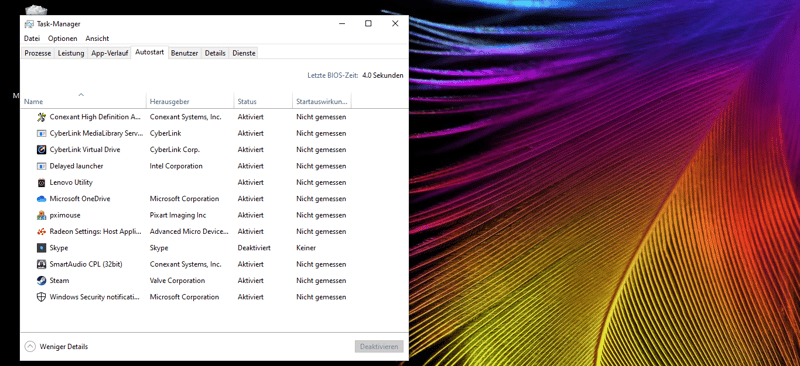This screenshot has height=366, width=800.
Task: Click the SmartAudio CPL icon
Action: point(41,264)
